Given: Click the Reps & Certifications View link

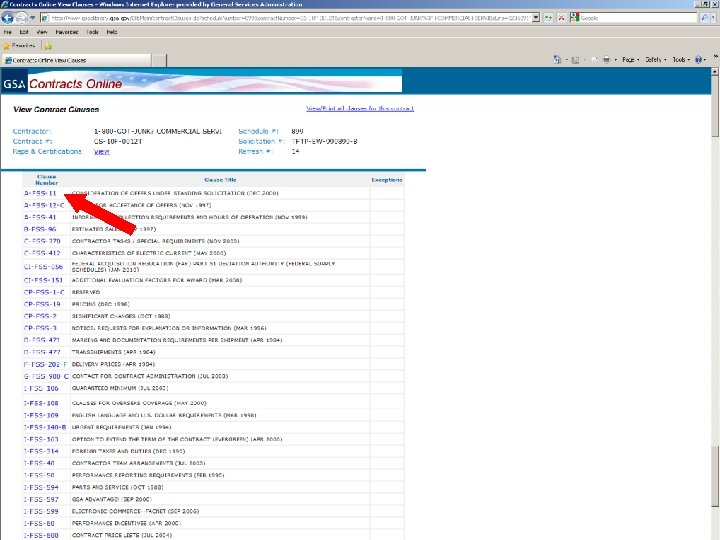Looking at the screenshot, I should pos(101,152).
